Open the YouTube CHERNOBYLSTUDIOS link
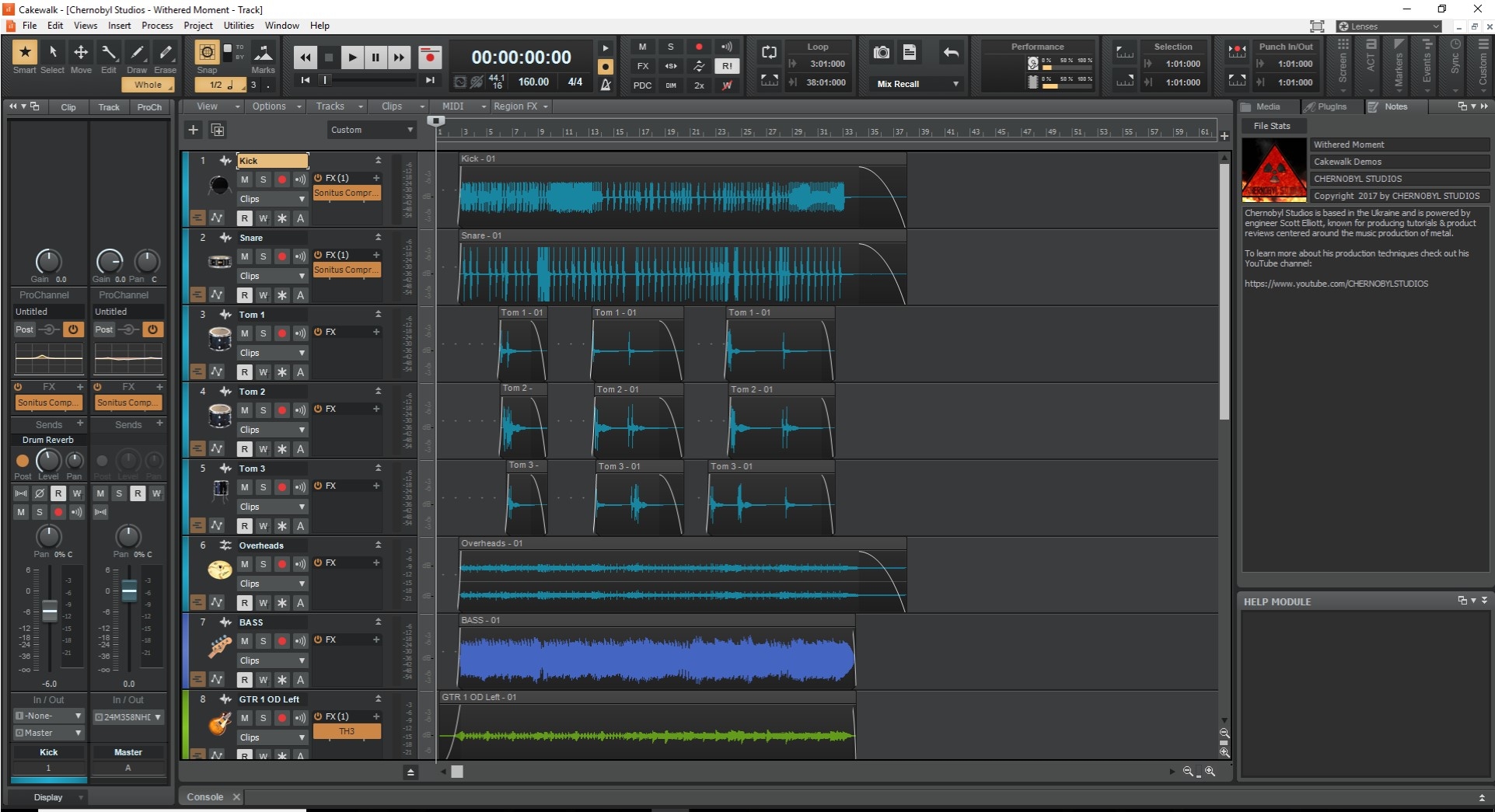 [x=1336, y=284]
